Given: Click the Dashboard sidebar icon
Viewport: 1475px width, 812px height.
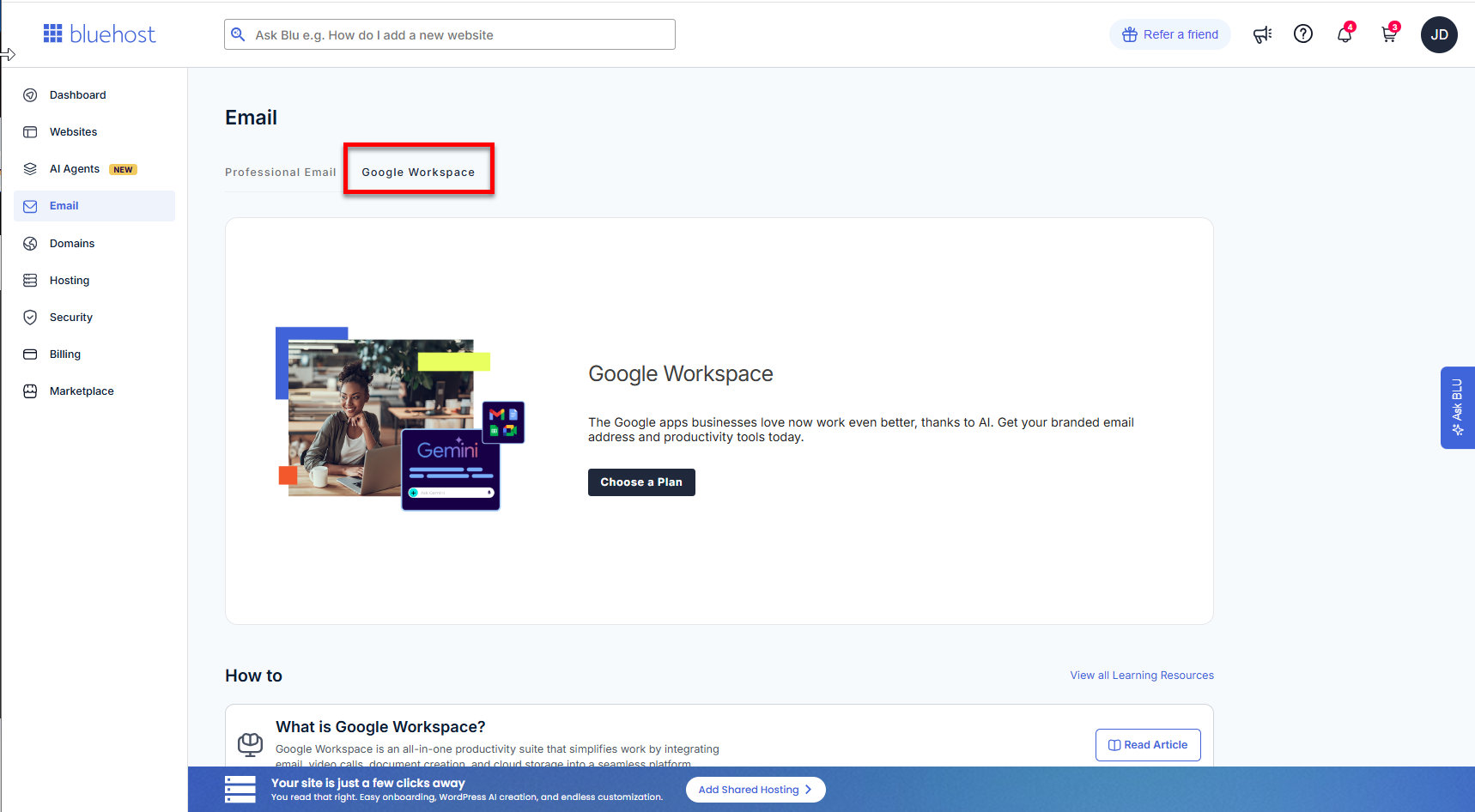Looking at the screenshot, I should pos(30,95).
